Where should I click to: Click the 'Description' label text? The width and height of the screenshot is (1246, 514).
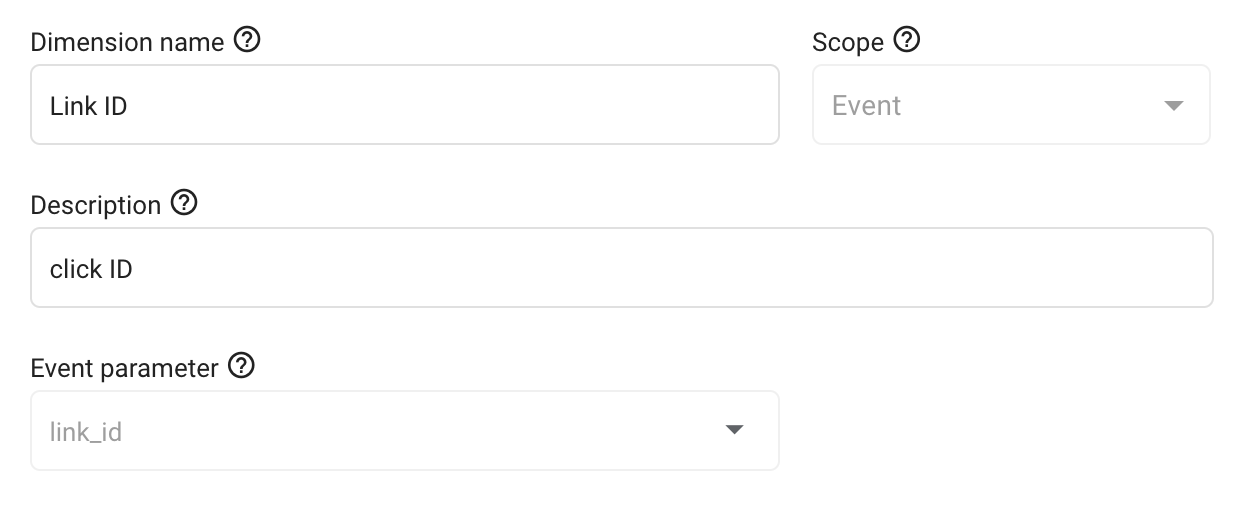pyautogui.click(x=96, y=205)
